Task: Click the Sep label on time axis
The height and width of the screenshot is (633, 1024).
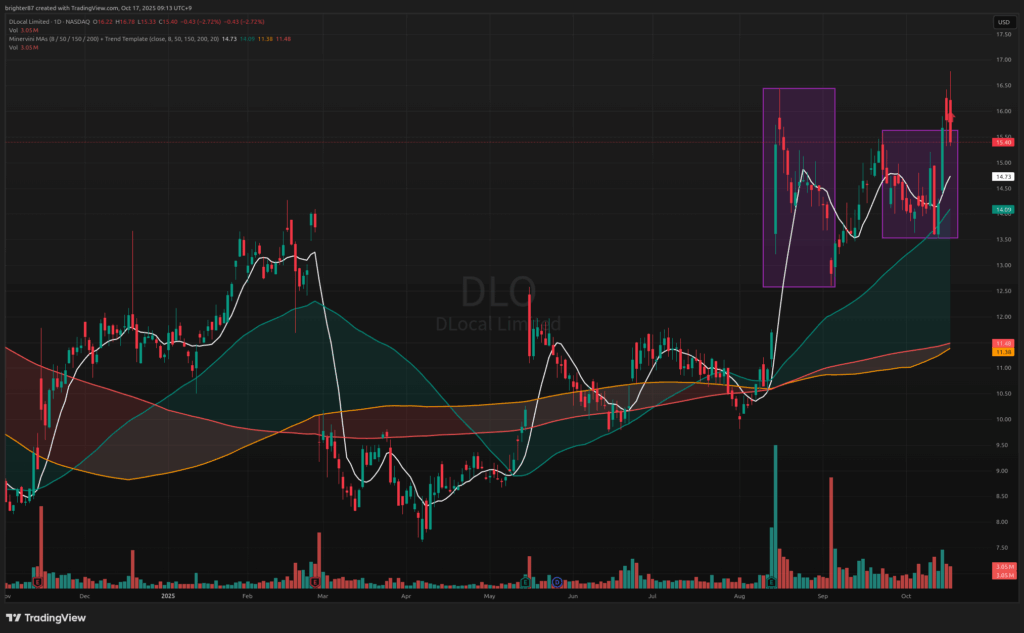Action: [x=824, y=595]
